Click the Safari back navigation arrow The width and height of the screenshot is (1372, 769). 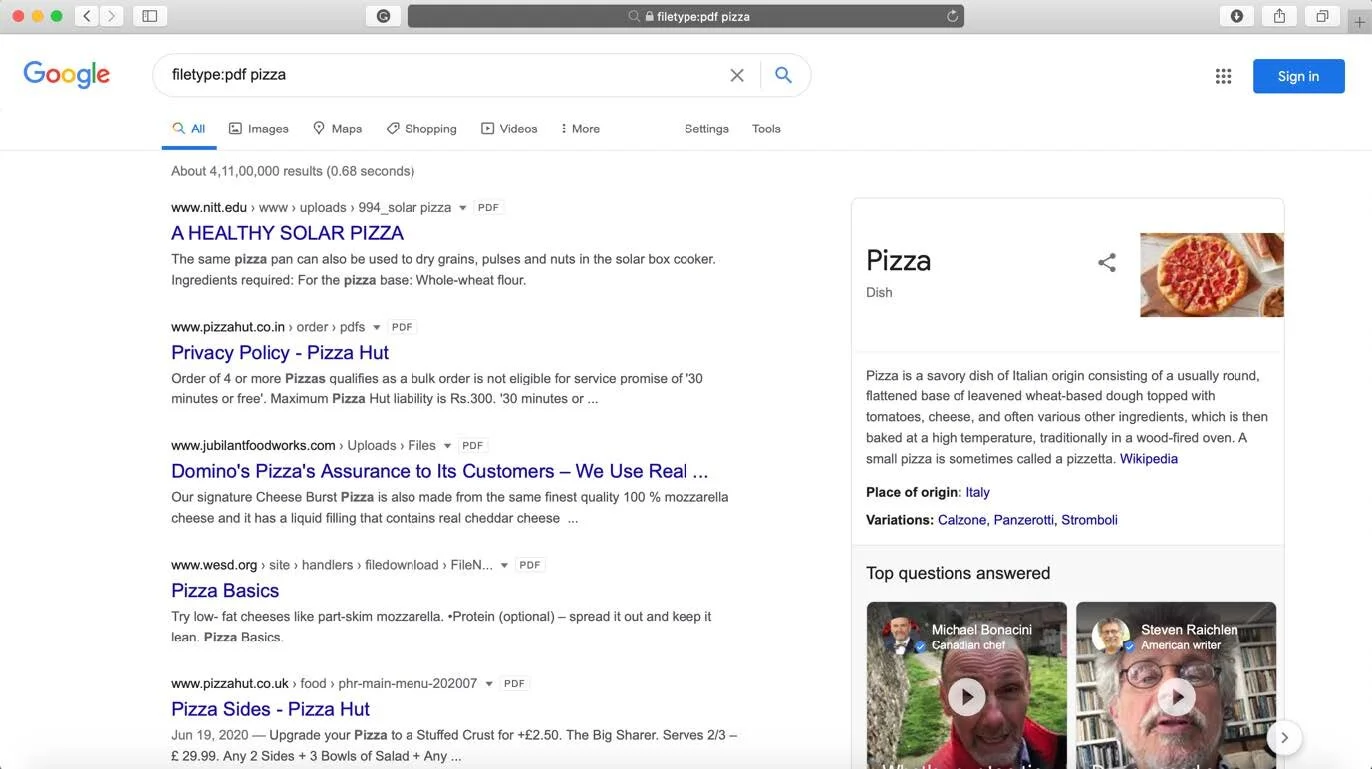pyautogui.click(x=87, y=16)
